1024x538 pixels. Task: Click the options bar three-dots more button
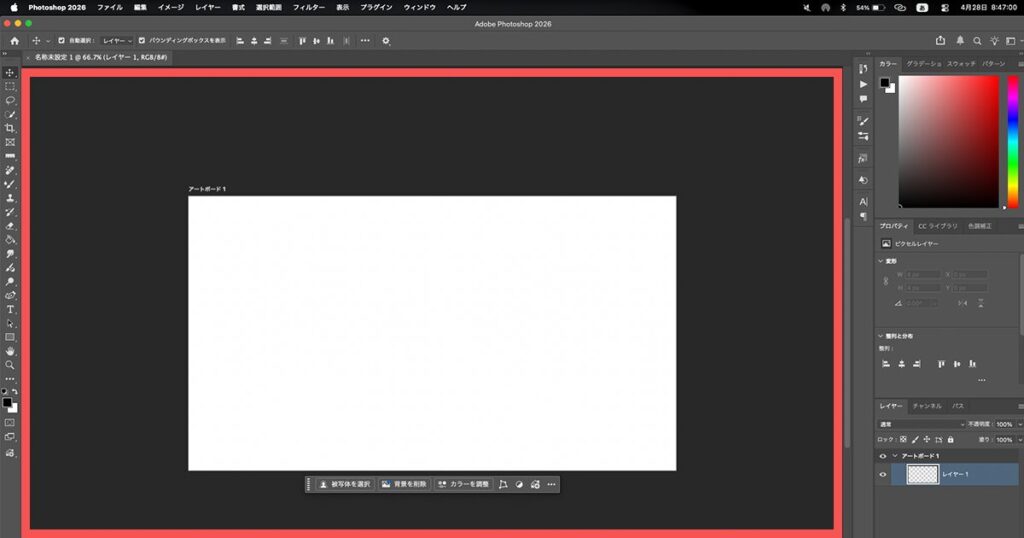[365, 40]
